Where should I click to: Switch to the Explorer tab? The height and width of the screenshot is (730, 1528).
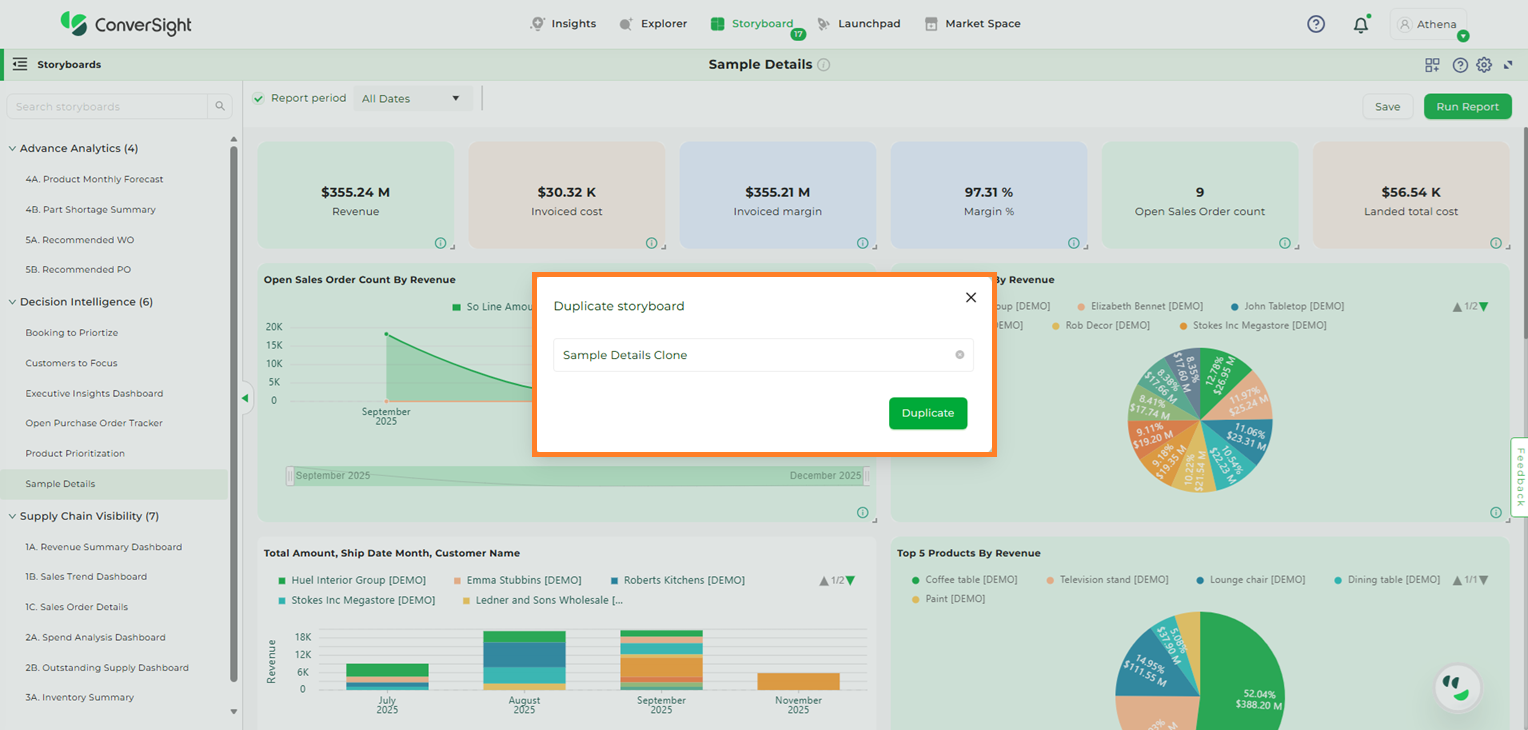[653, 24]
